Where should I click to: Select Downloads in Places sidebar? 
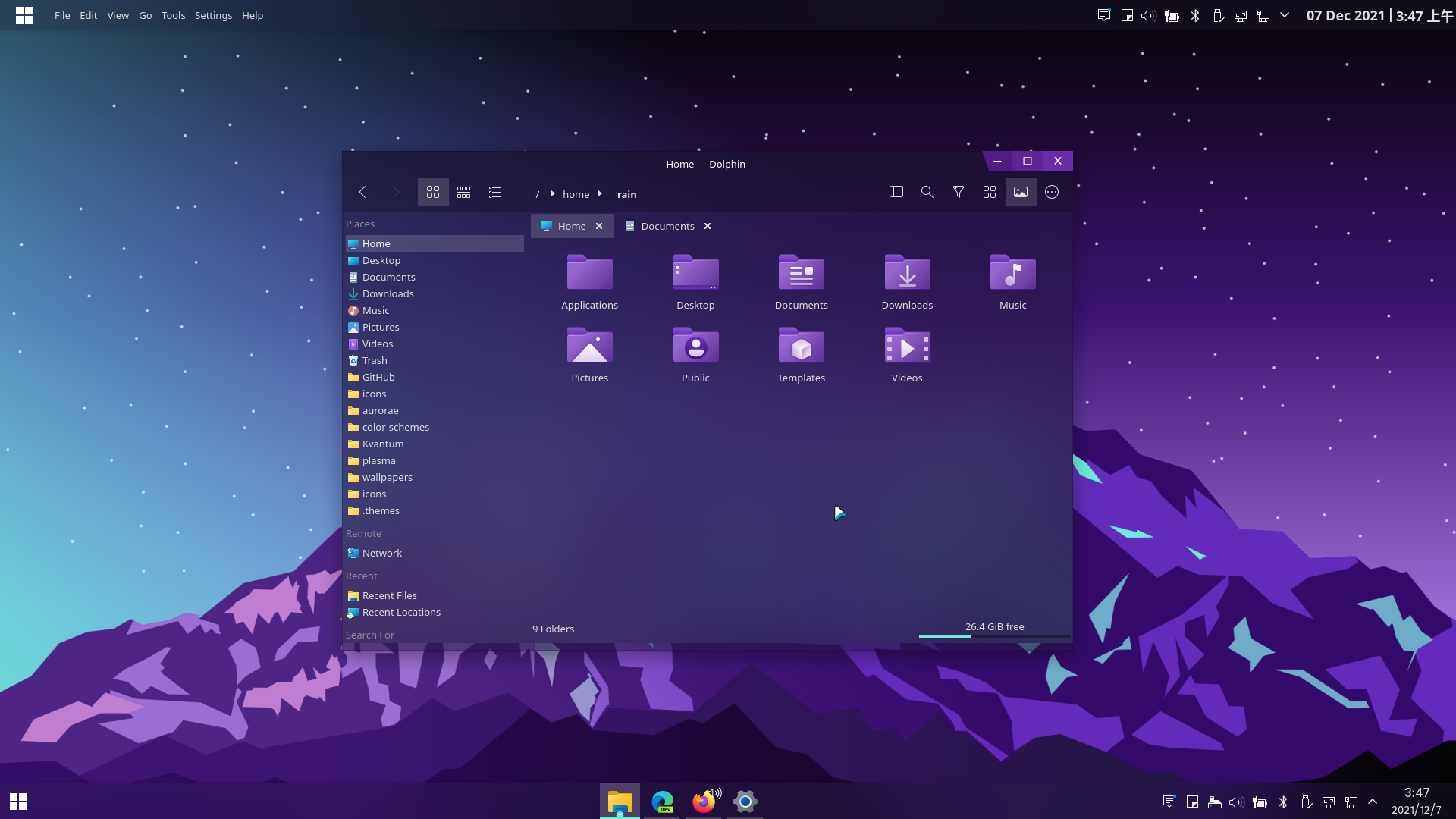[x=435, y=293]
